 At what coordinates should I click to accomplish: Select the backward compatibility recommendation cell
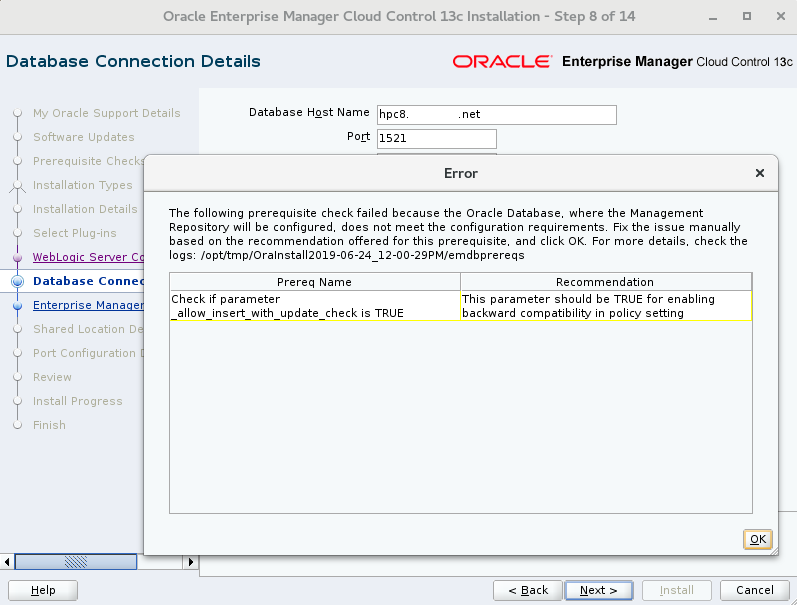(x=606, y=306)
